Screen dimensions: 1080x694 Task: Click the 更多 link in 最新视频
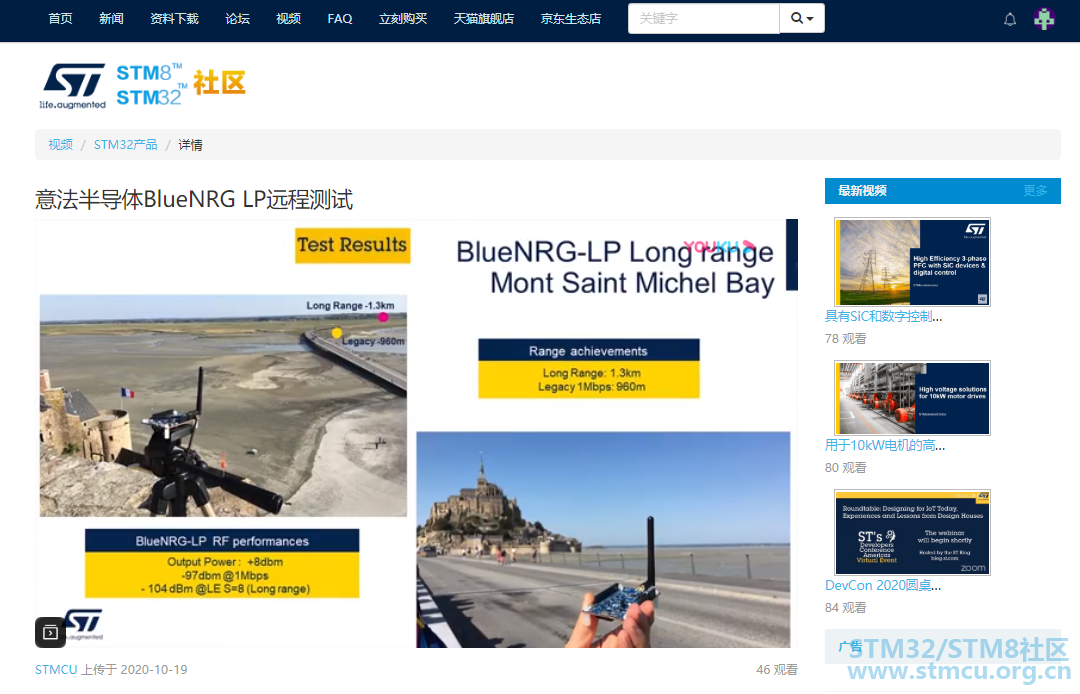coord(1035,191)
